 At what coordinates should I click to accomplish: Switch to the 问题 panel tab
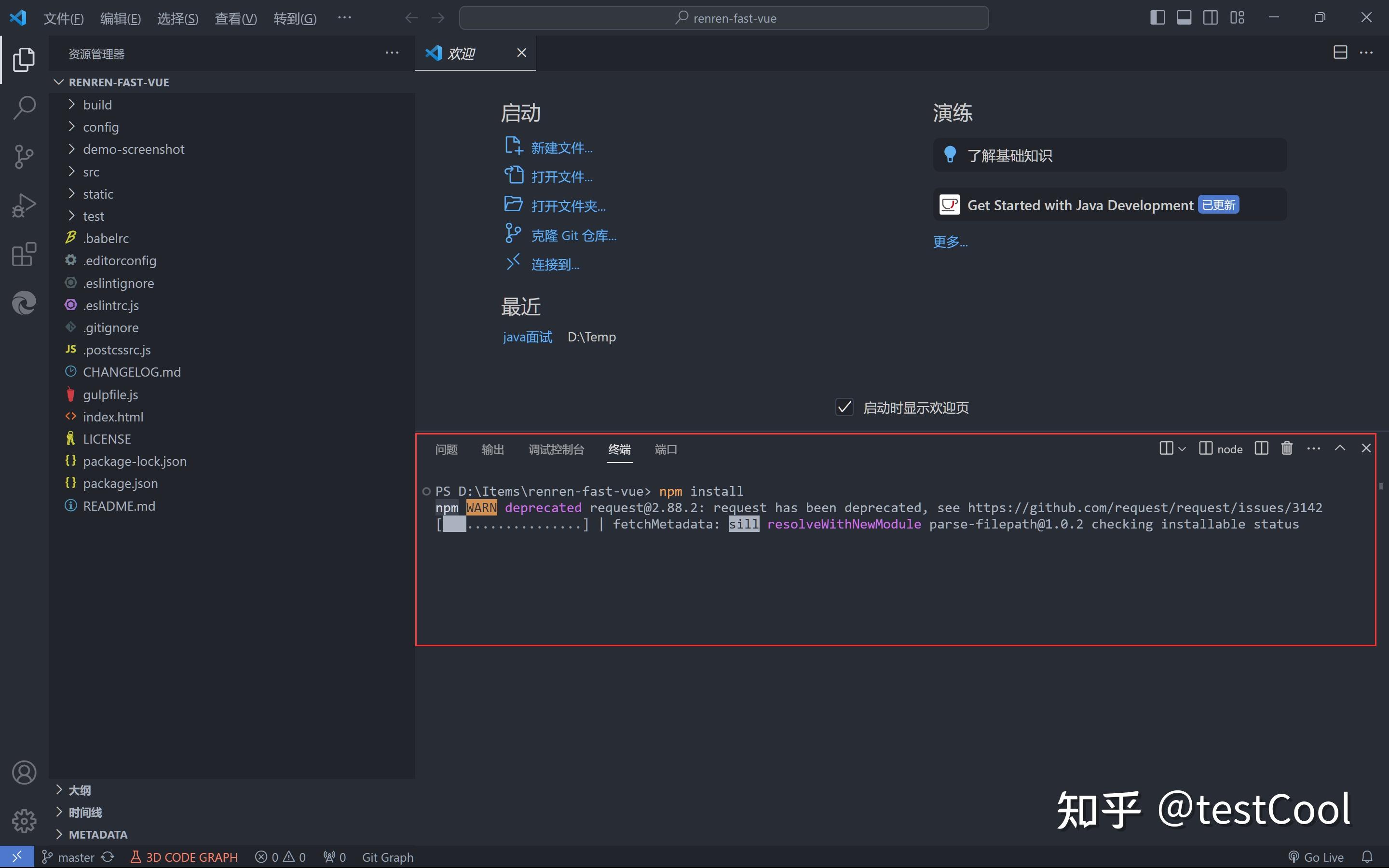point(446,449)
